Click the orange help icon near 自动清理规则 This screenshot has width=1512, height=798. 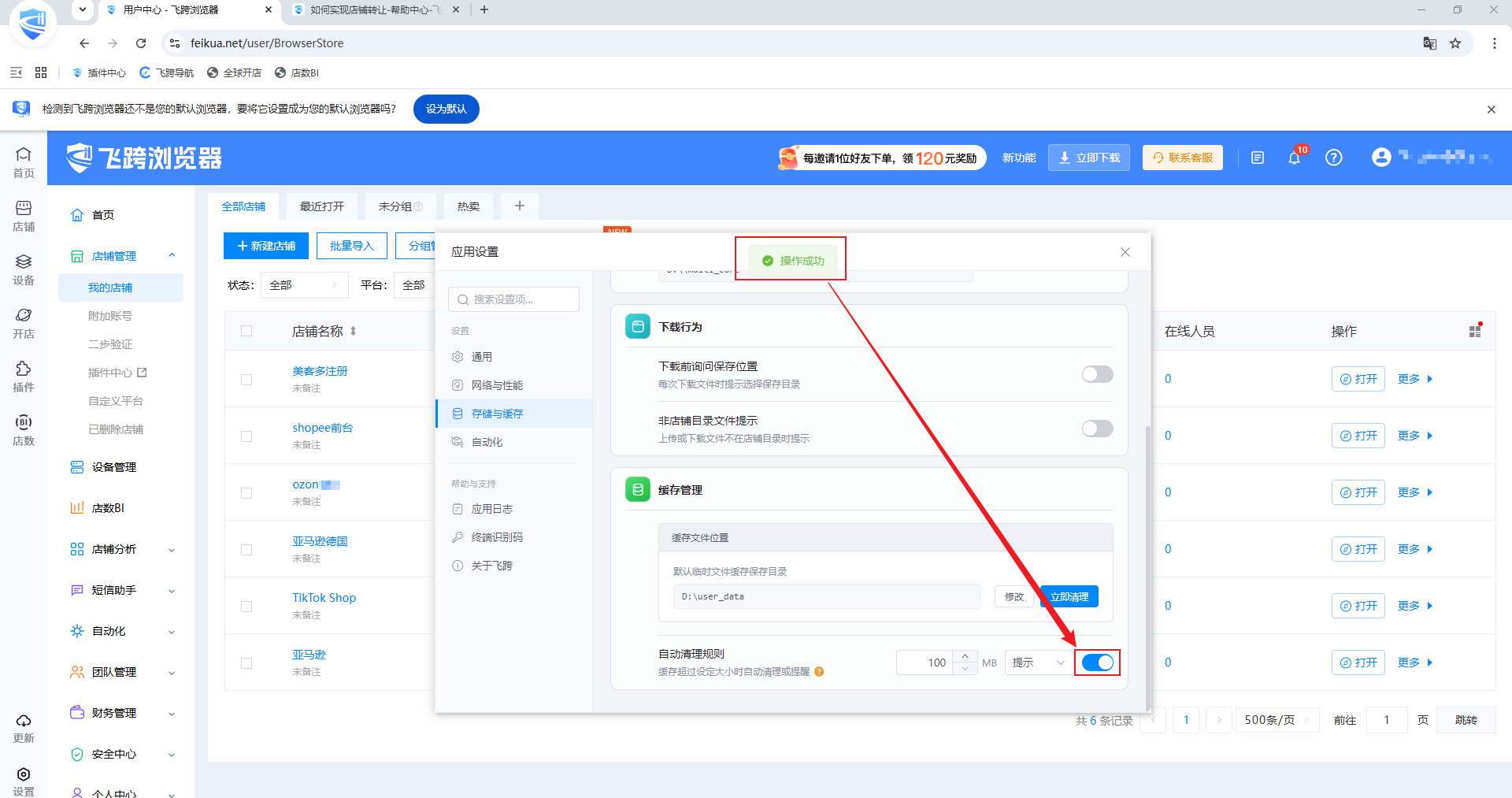click(x=819, y=672)
